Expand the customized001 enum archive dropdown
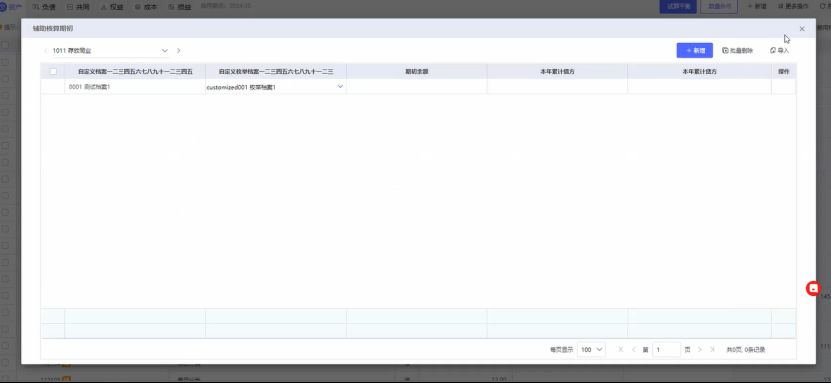 340,86
